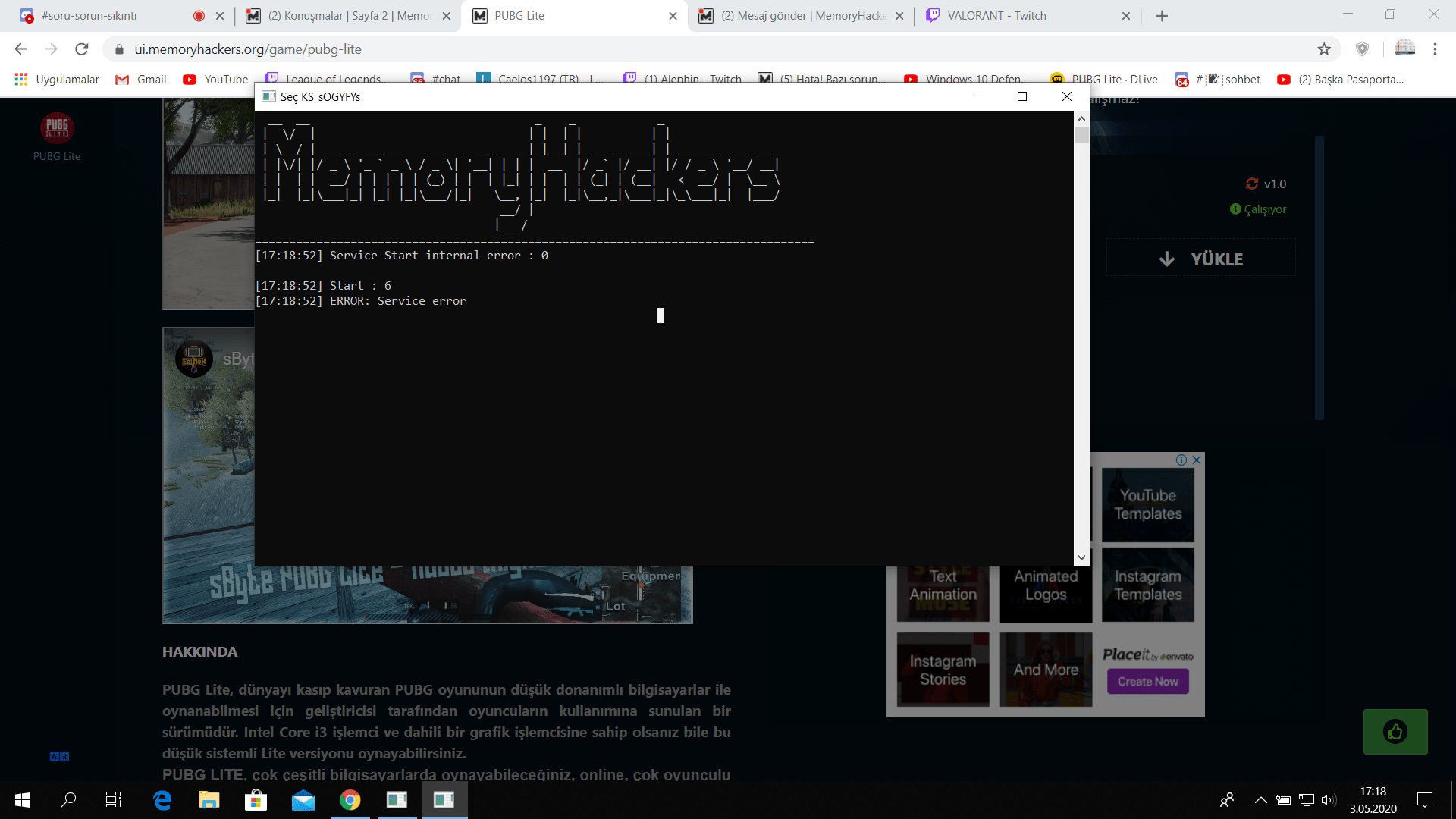Open the YouTube Templates ad tile
Viewport: 1456px width, 819px height.
click(x=1148, y=505)
